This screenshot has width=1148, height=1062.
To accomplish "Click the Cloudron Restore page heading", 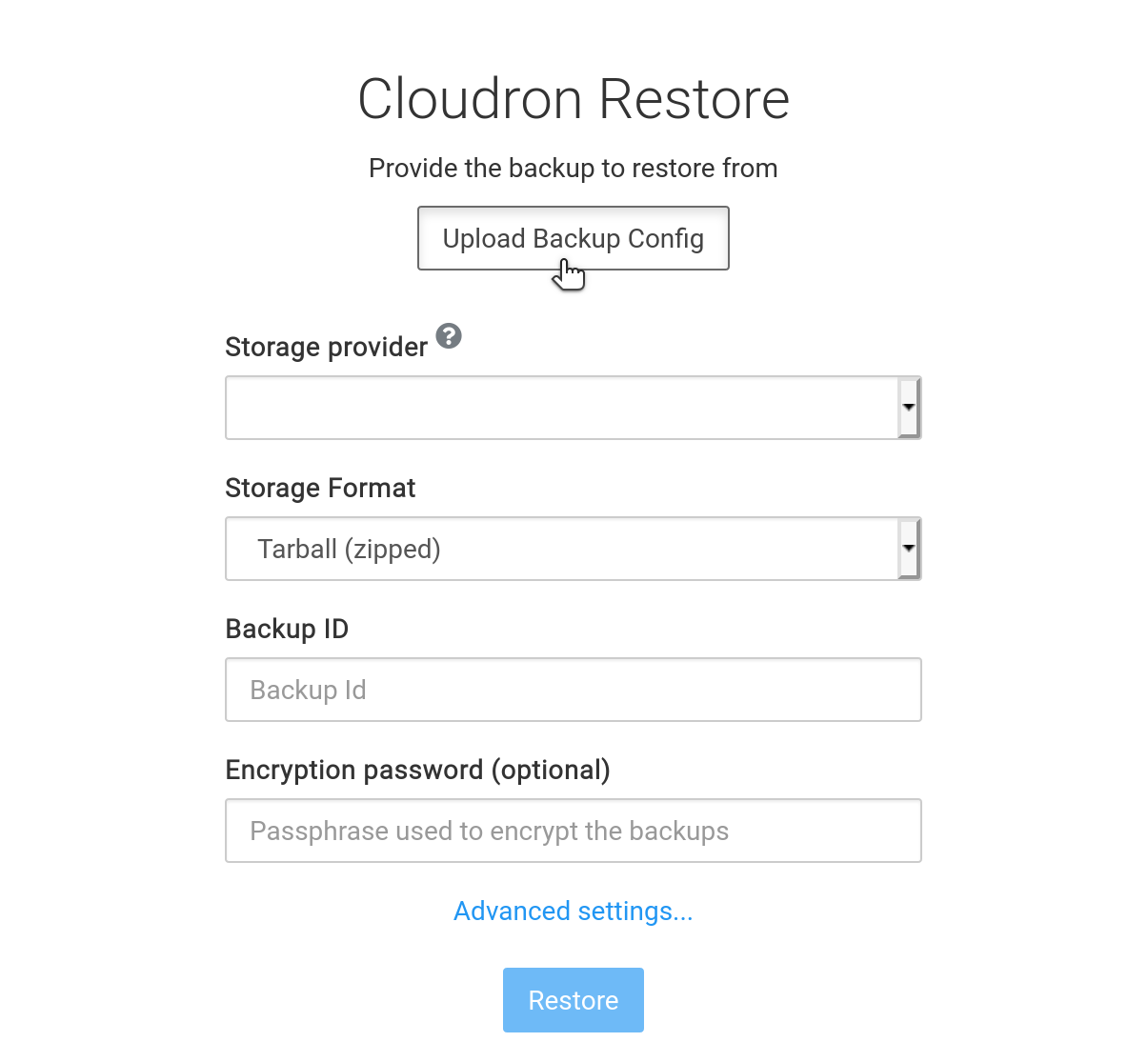I will click(574, 99).
